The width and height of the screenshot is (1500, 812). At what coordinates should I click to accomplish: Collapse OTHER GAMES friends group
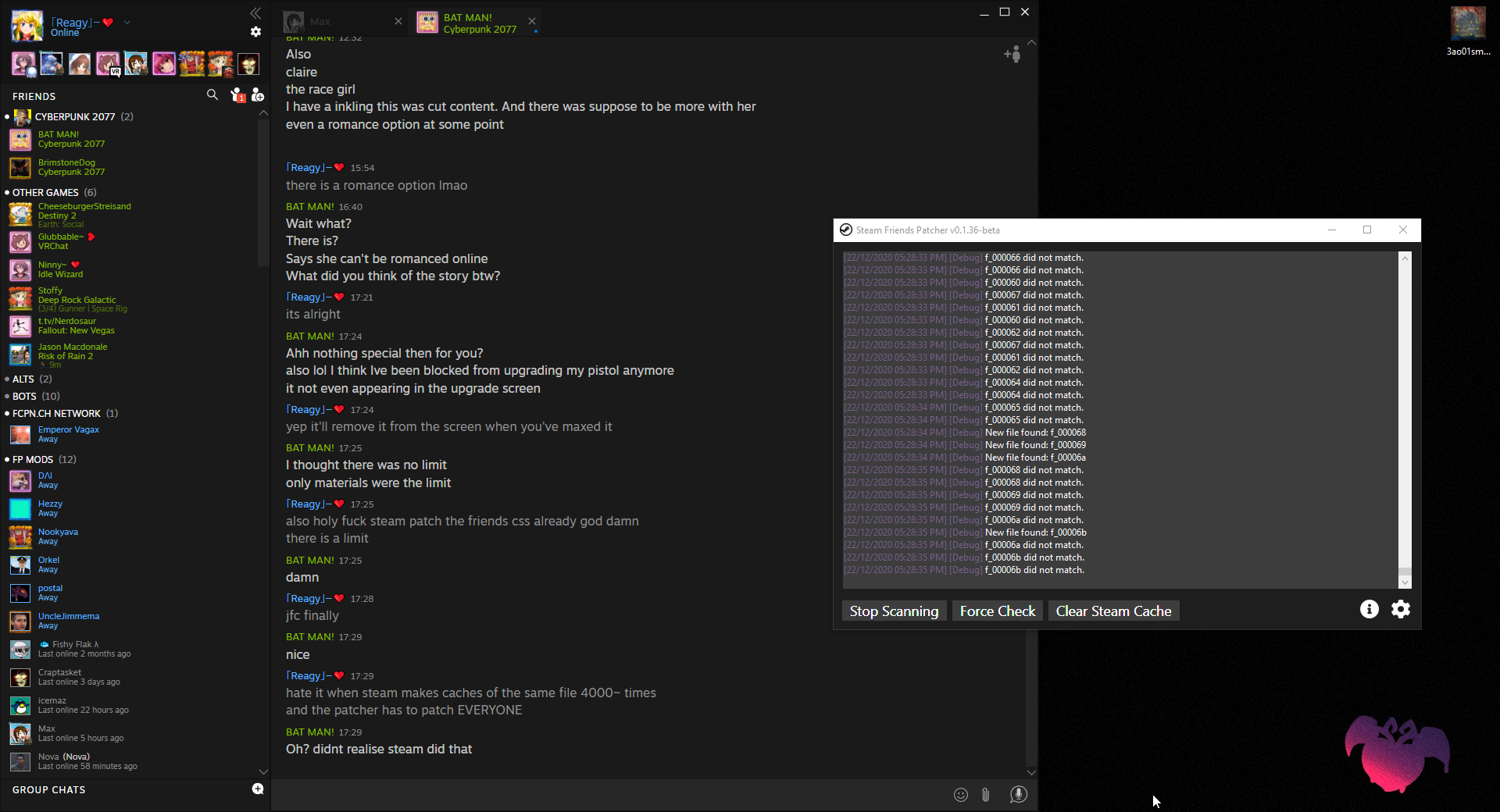[x=52, y=192]
